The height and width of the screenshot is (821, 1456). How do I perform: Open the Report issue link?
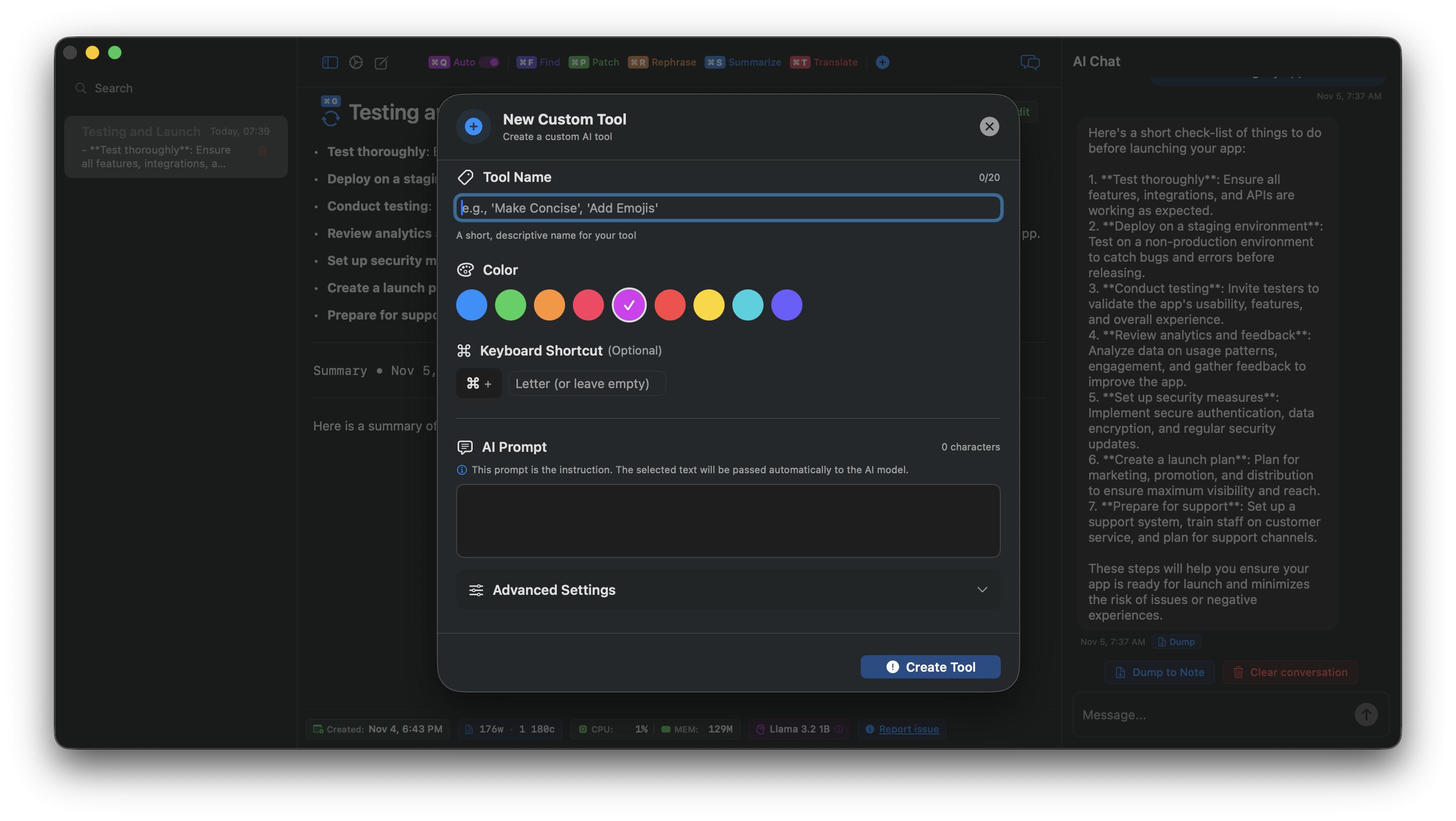click(908, 729)
